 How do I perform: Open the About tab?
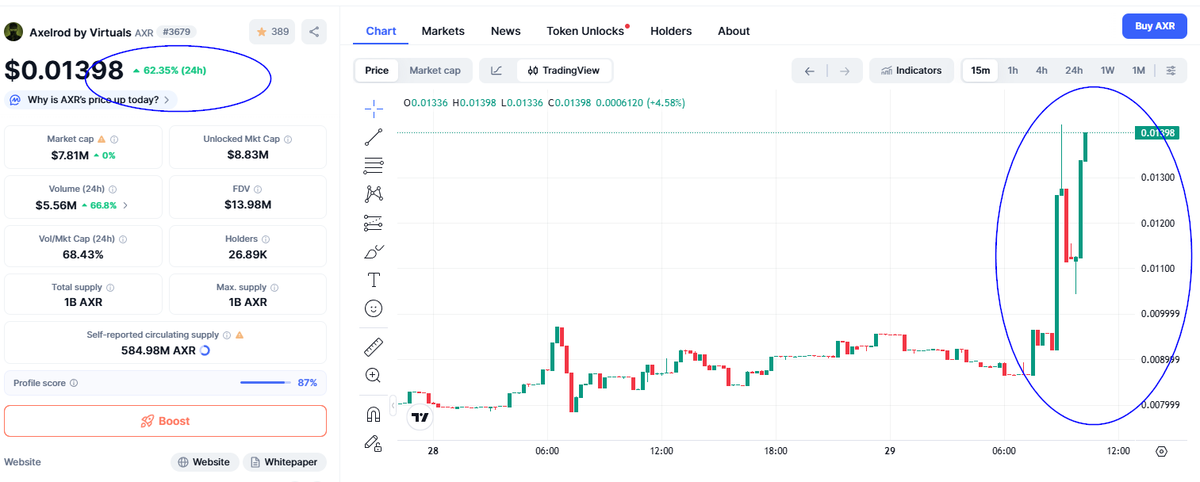[734, 31]
